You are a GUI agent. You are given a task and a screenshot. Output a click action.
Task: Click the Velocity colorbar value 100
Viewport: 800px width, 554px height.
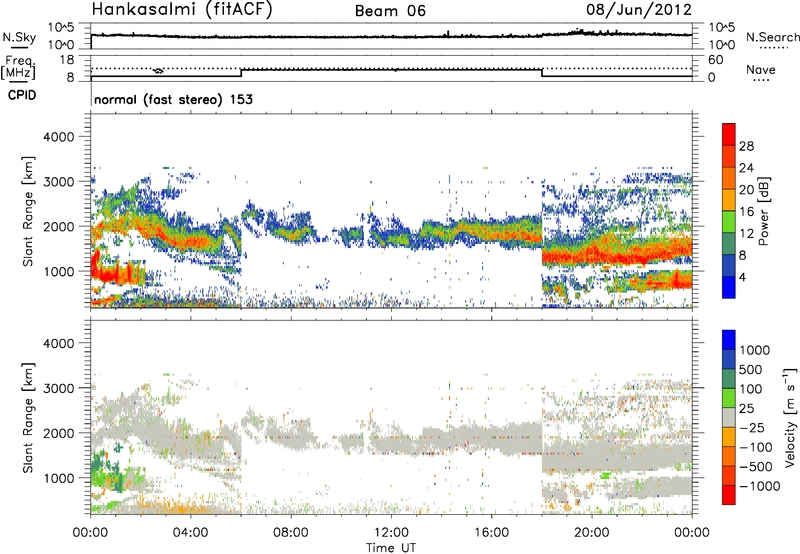click(x=750, y=389)
